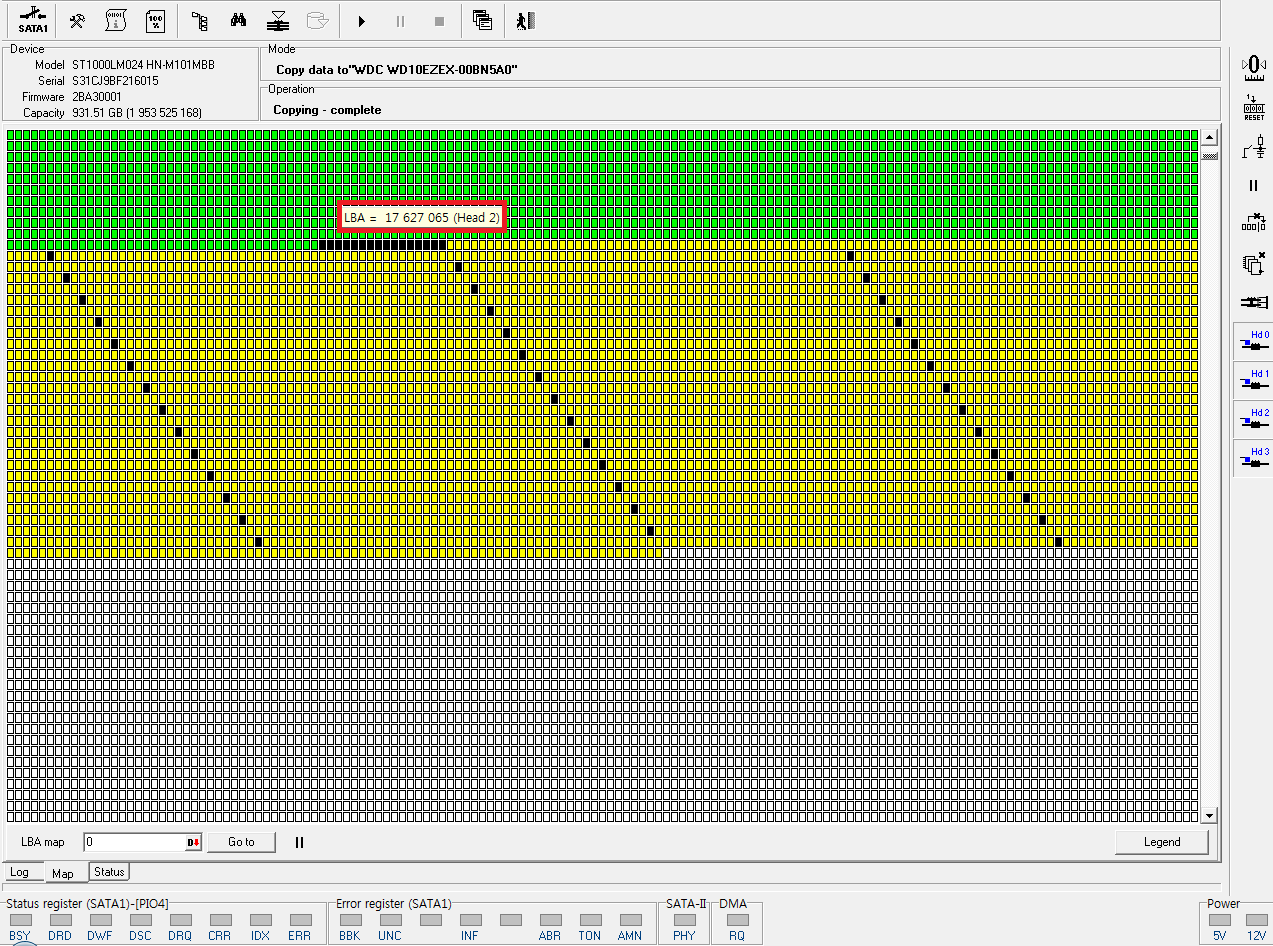Click the capacity value 931.51 GB

(x=136, y=112)
